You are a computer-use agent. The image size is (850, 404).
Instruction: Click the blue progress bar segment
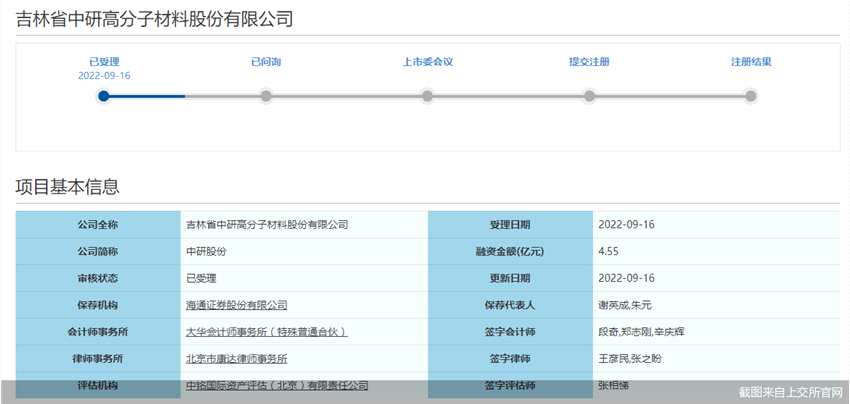pos(144,96)
